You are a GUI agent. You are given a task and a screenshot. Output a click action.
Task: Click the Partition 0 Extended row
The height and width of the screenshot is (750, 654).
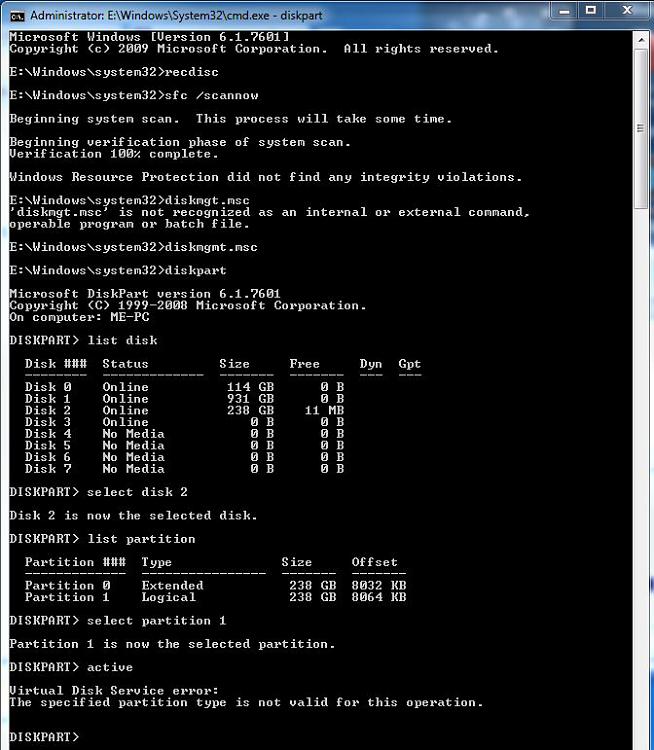(215, 585)
